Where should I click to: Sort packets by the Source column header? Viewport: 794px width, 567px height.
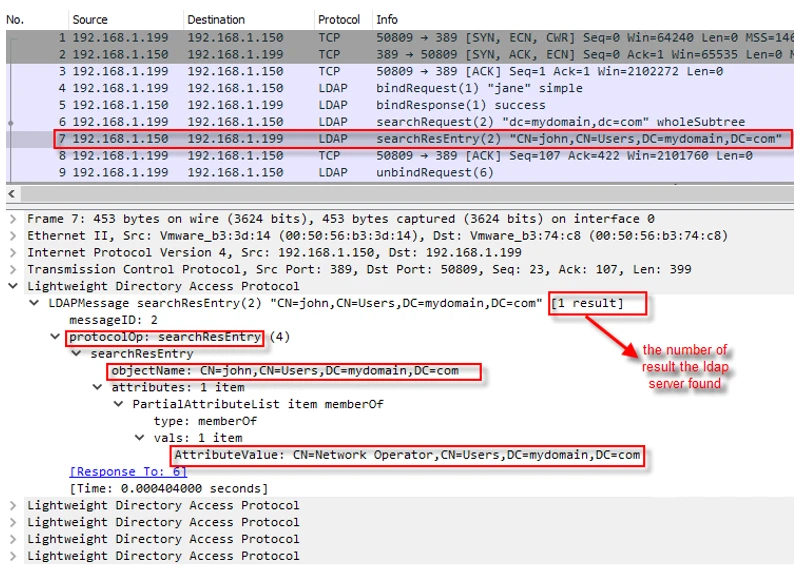click(x=90, y=20)
